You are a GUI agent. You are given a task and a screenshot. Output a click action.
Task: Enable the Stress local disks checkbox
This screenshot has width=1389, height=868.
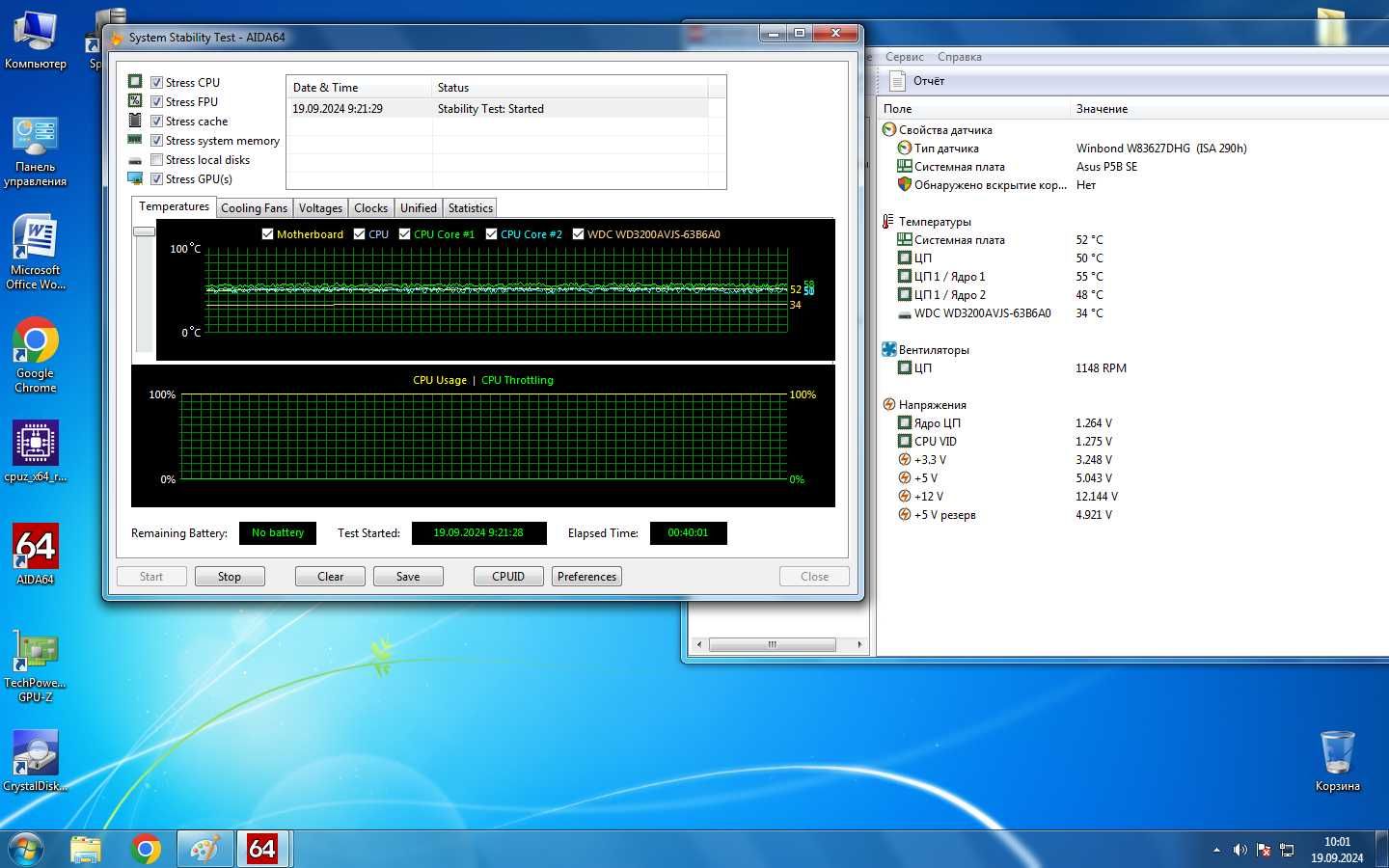156,159
